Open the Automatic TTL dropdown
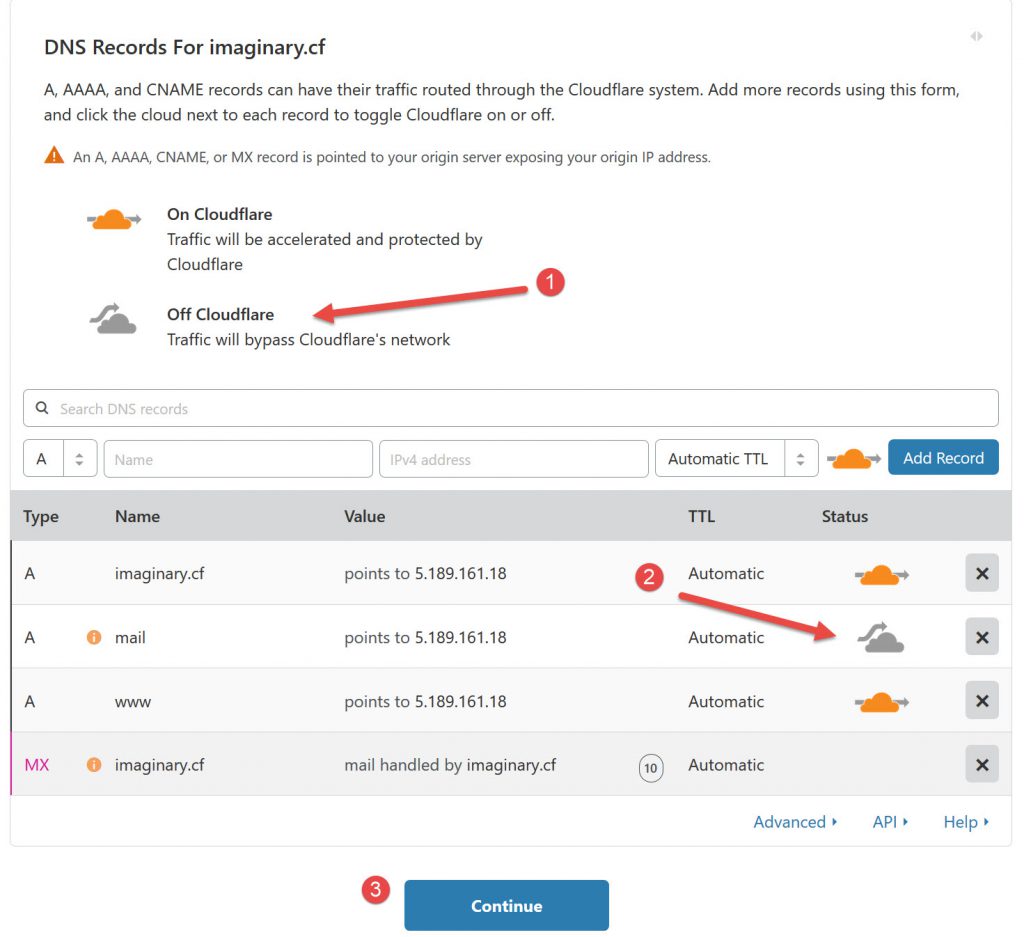 pyautogui.click(x=736, y=459)
